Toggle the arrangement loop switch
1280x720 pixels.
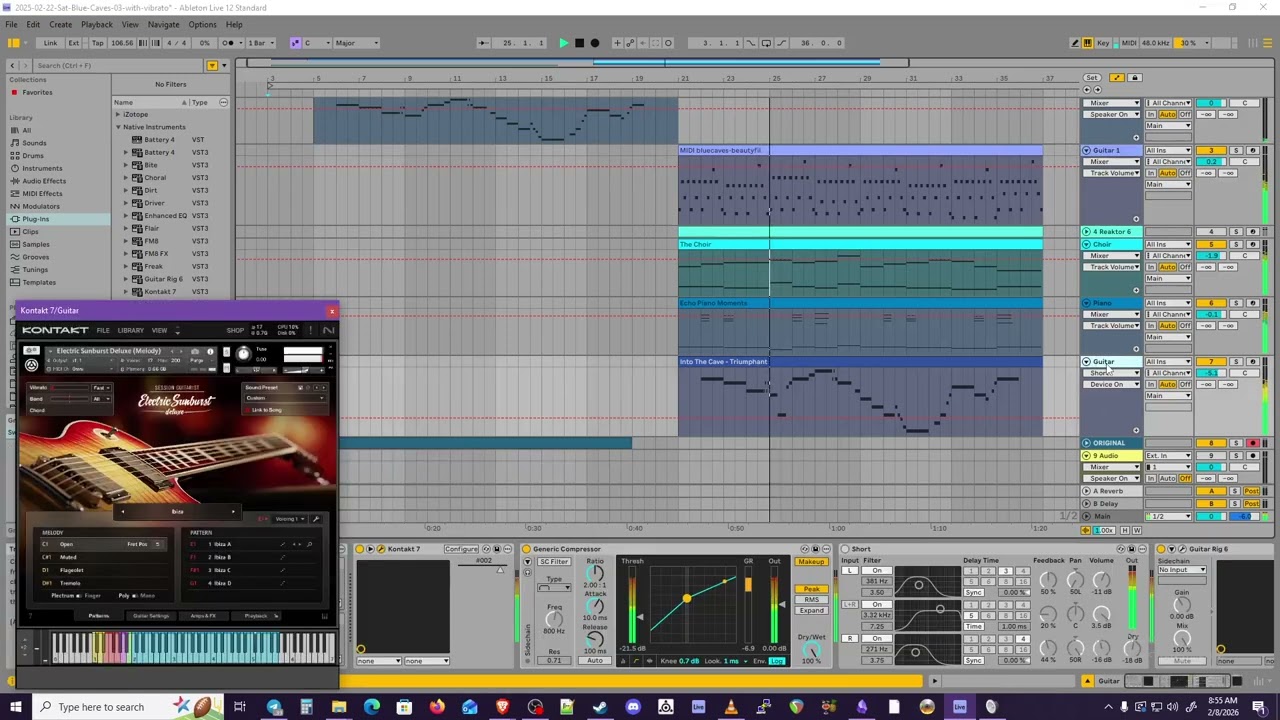(x=767, y=43)
